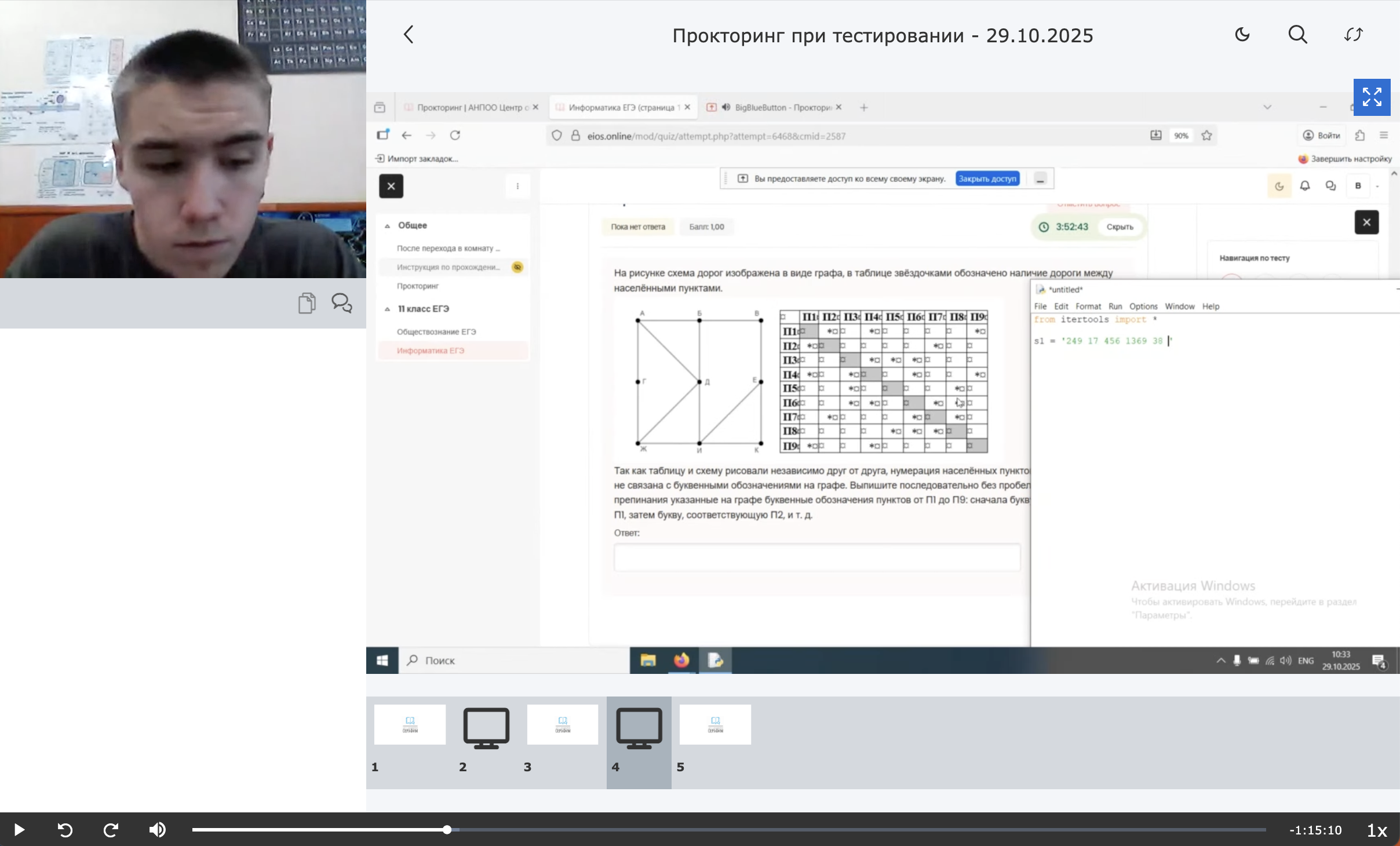
Task: Click Скрыть next to the timer
Action: click(1120, 227)
